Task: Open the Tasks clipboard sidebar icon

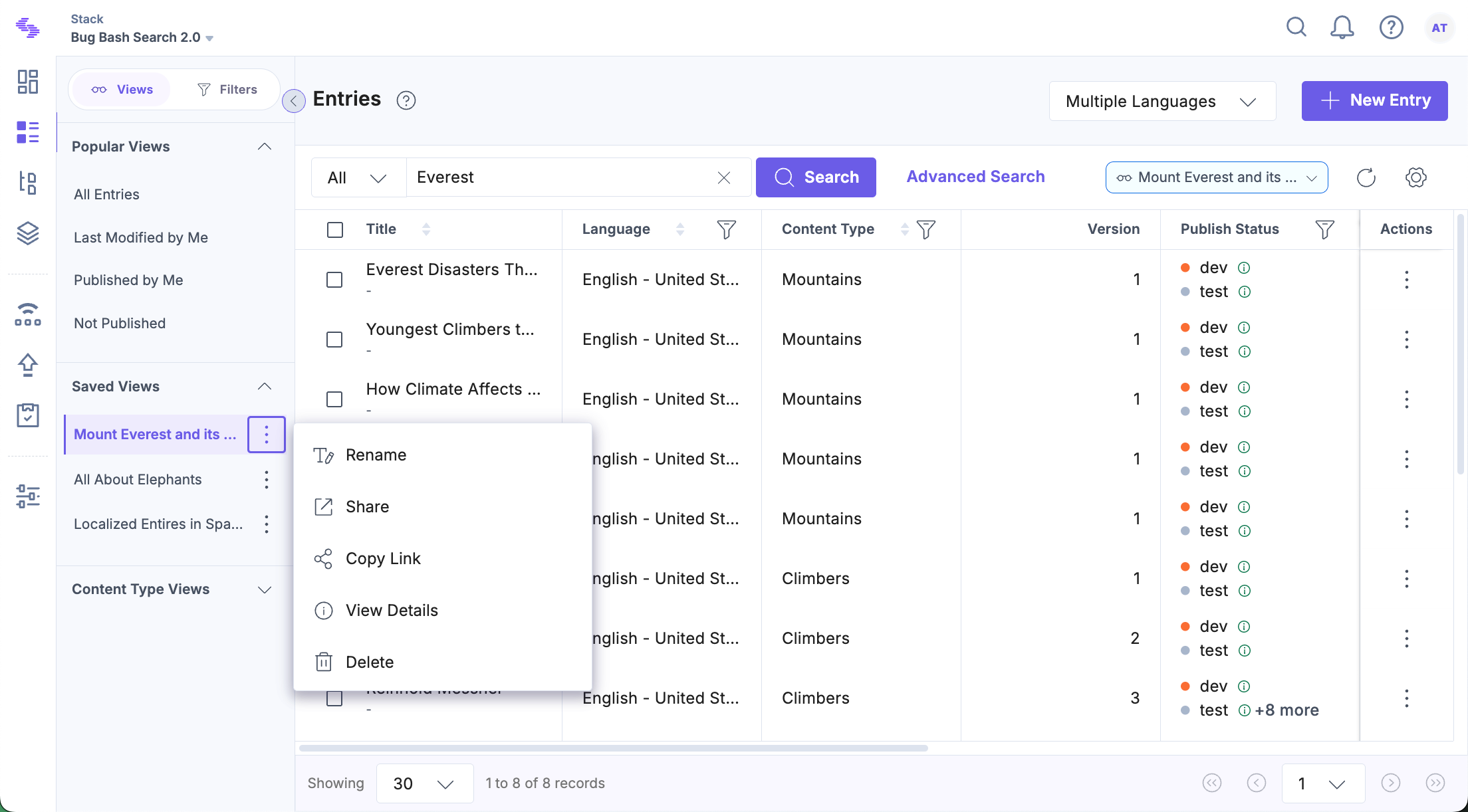Action: point(28,415)
